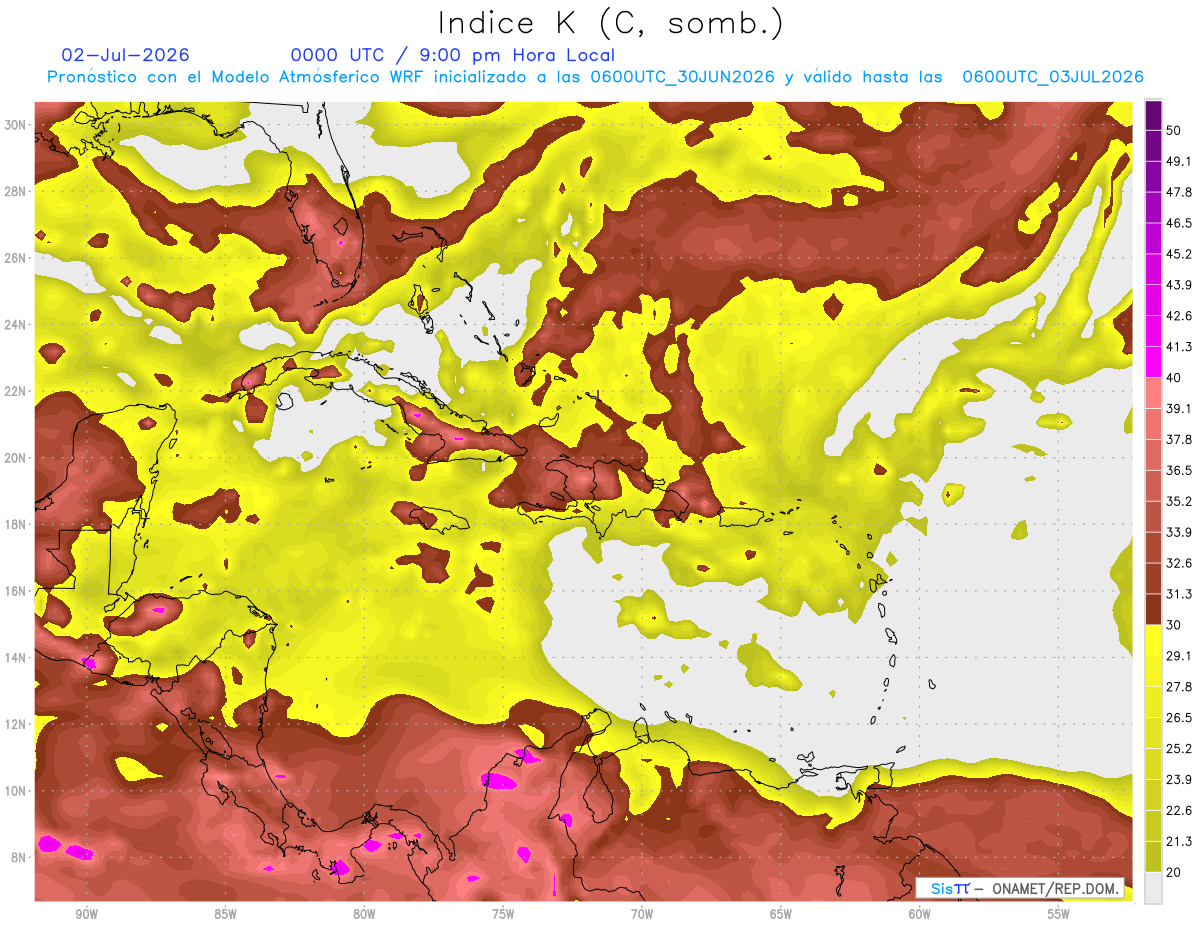Click the "16N" latitude axis label

pyautogui.click(x=15, y=591)
